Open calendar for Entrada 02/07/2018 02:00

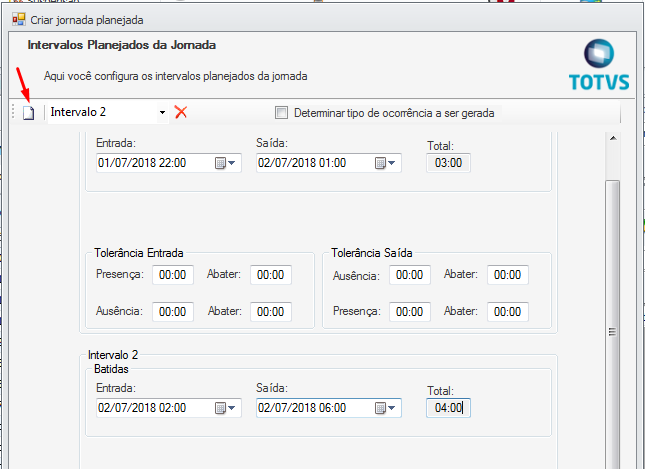coord(225,408)
